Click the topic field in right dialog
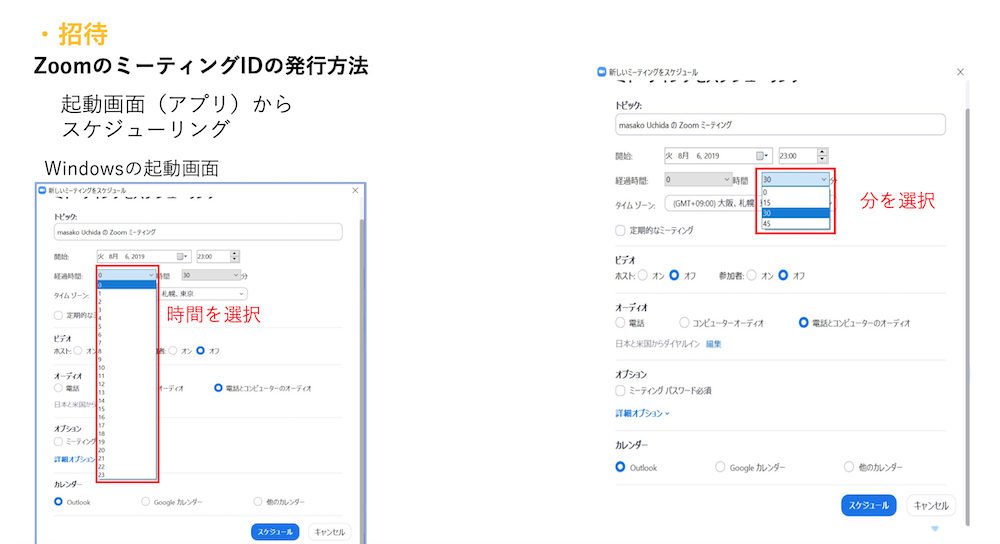The image size is (1000, 544). [780, 125]
